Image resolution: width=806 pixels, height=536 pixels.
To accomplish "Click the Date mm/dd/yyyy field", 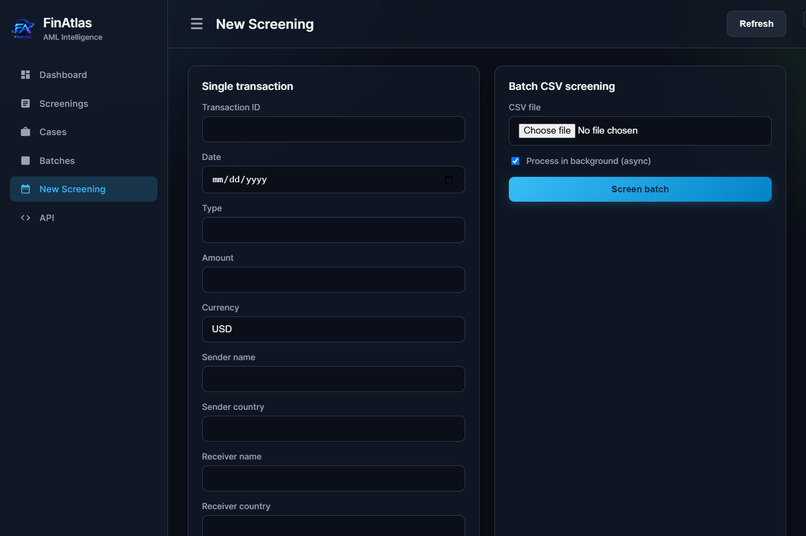I will click(333, 179).
